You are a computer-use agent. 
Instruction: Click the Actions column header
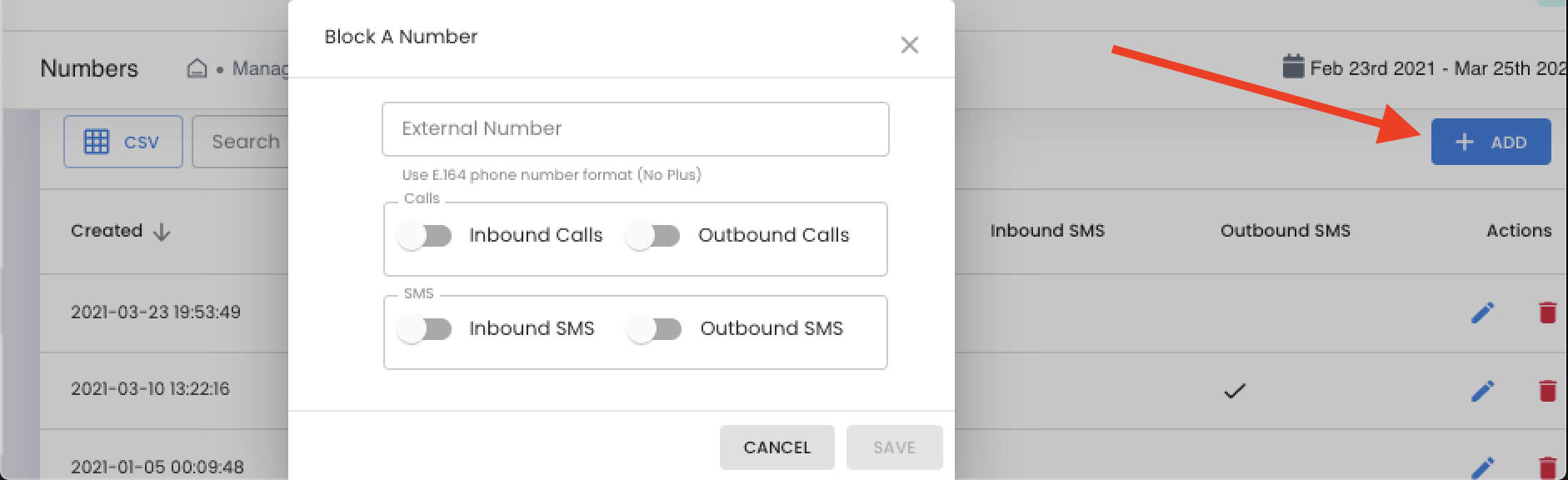(x=1519, y=231)
